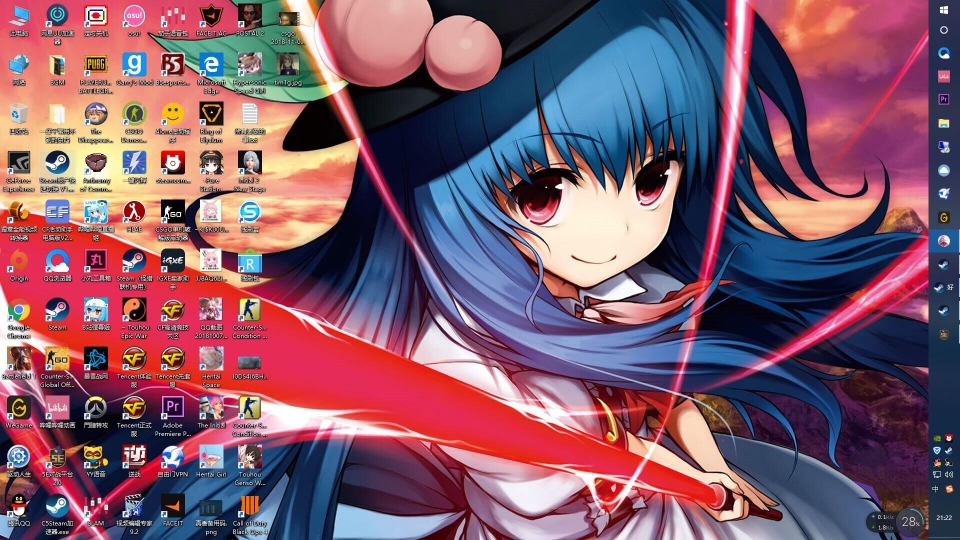Open the timg.jpg image file
Screen dimensions: 960x540
point(288,69)
